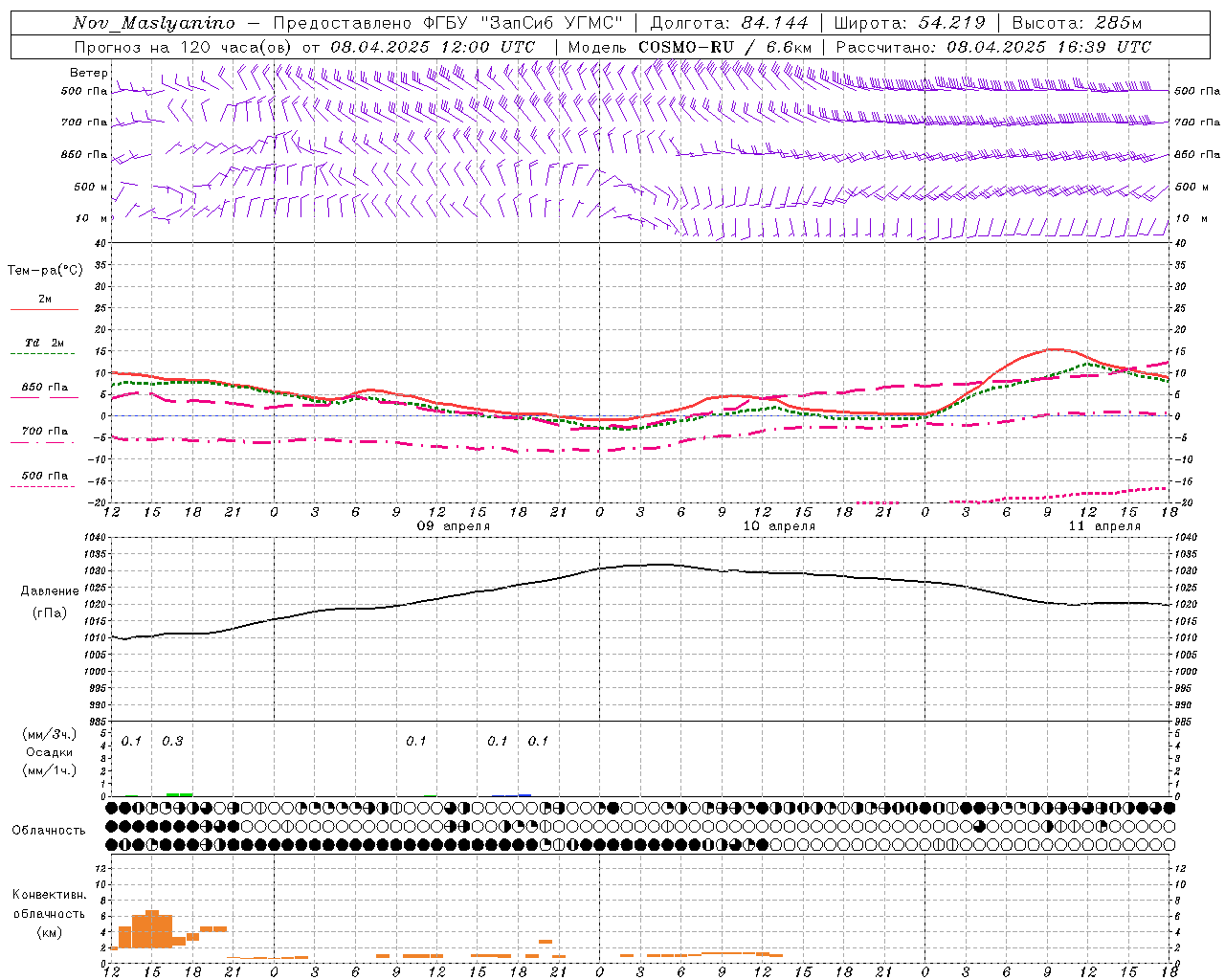This screenshot has width=1225, height=980.
Task: Select the red 2м temperature legend line
Action: [44, 310]
